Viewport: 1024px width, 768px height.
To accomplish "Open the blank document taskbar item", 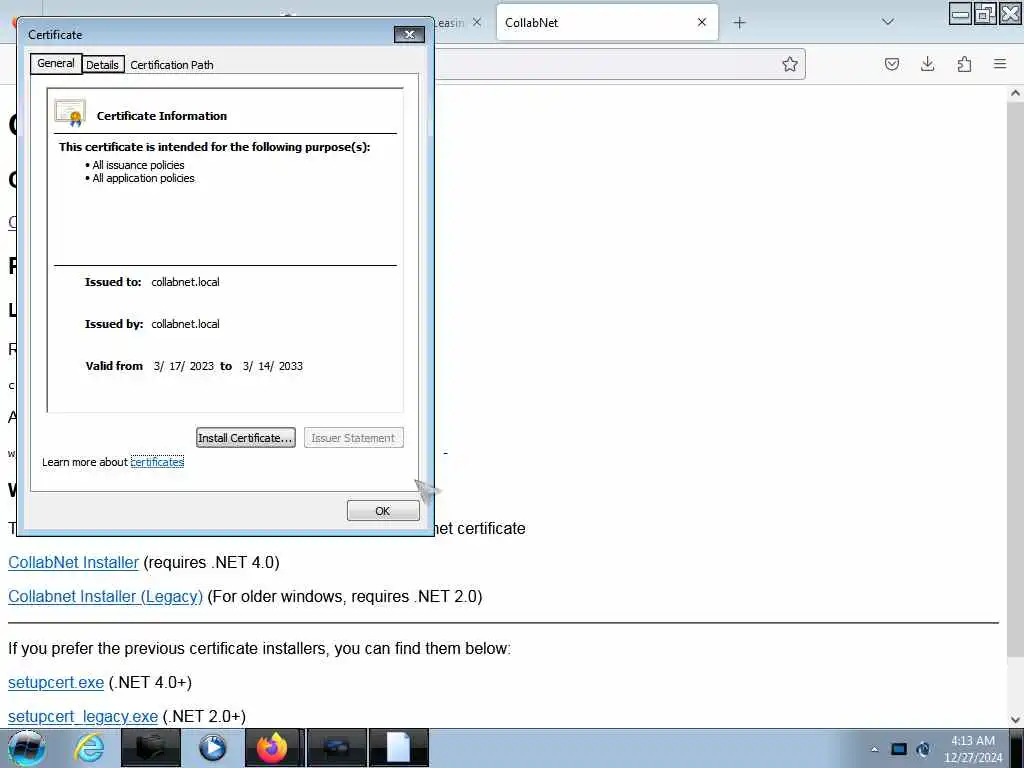I will [x=399, y=748].
